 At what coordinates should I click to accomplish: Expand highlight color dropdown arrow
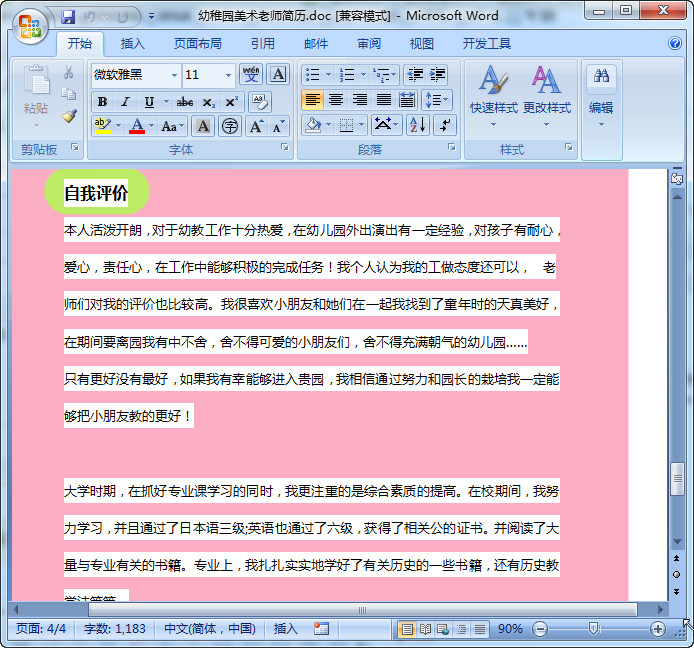[119, 126]
